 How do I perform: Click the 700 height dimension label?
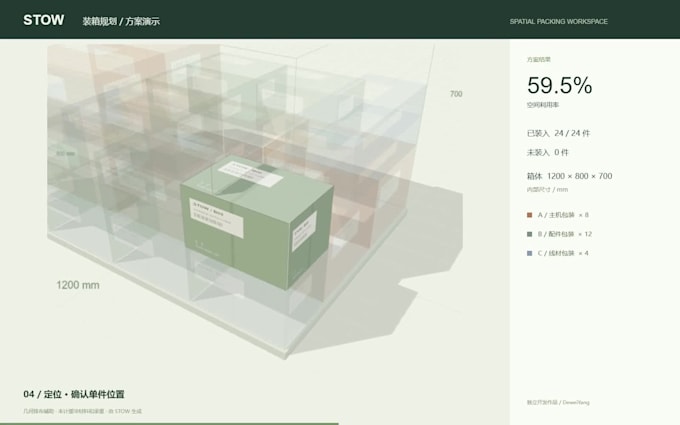(x=456, y=94)
